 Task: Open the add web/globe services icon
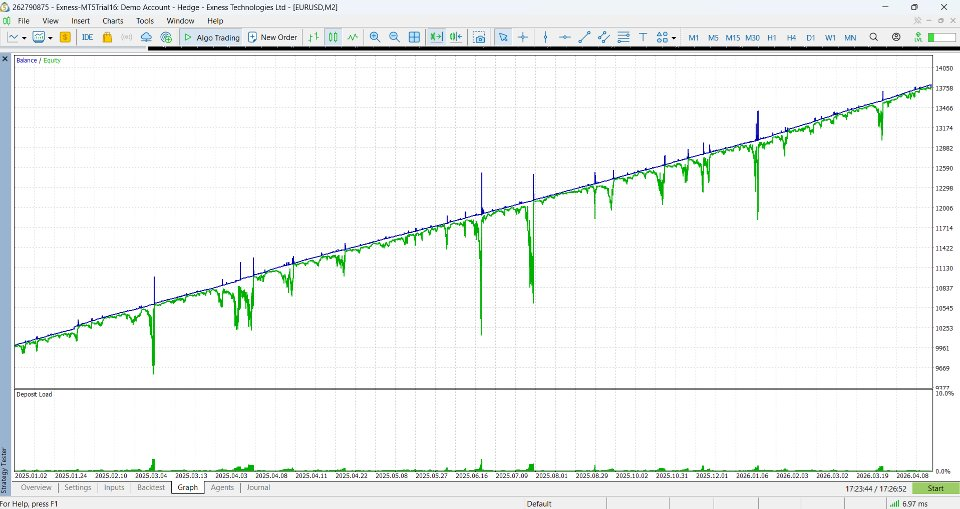(x=166, y=37)
